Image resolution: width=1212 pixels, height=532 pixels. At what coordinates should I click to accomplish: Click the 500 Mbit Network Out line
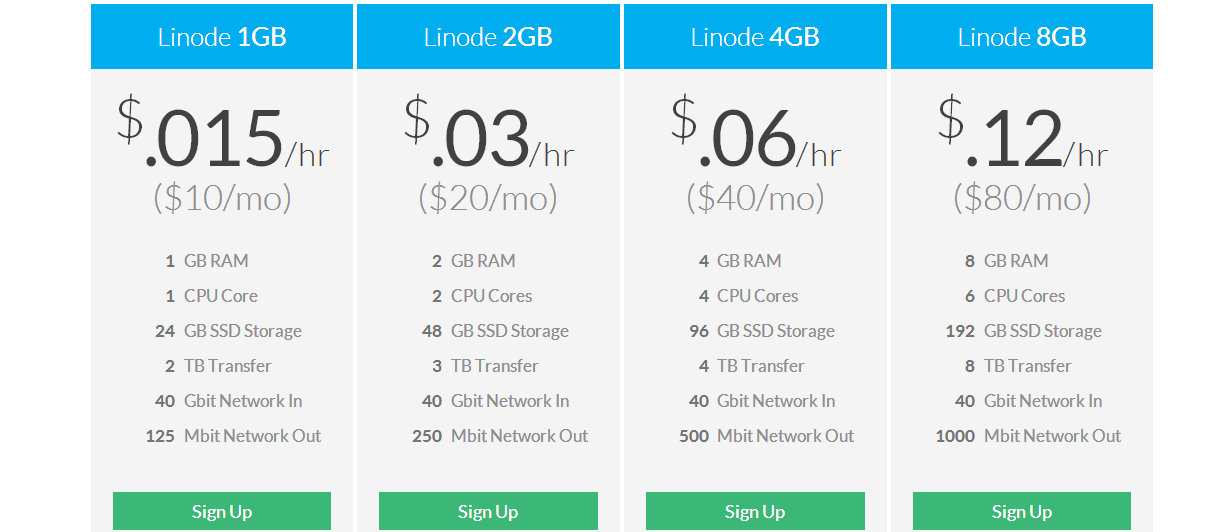click(x=767, y=436)
